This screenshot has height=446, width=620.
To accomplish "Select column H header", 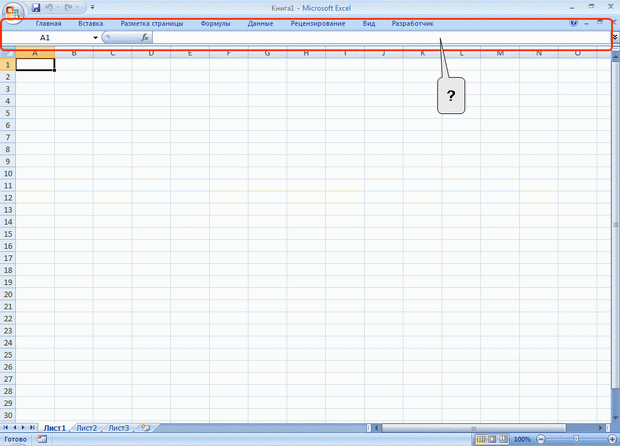I will [306, 53].
